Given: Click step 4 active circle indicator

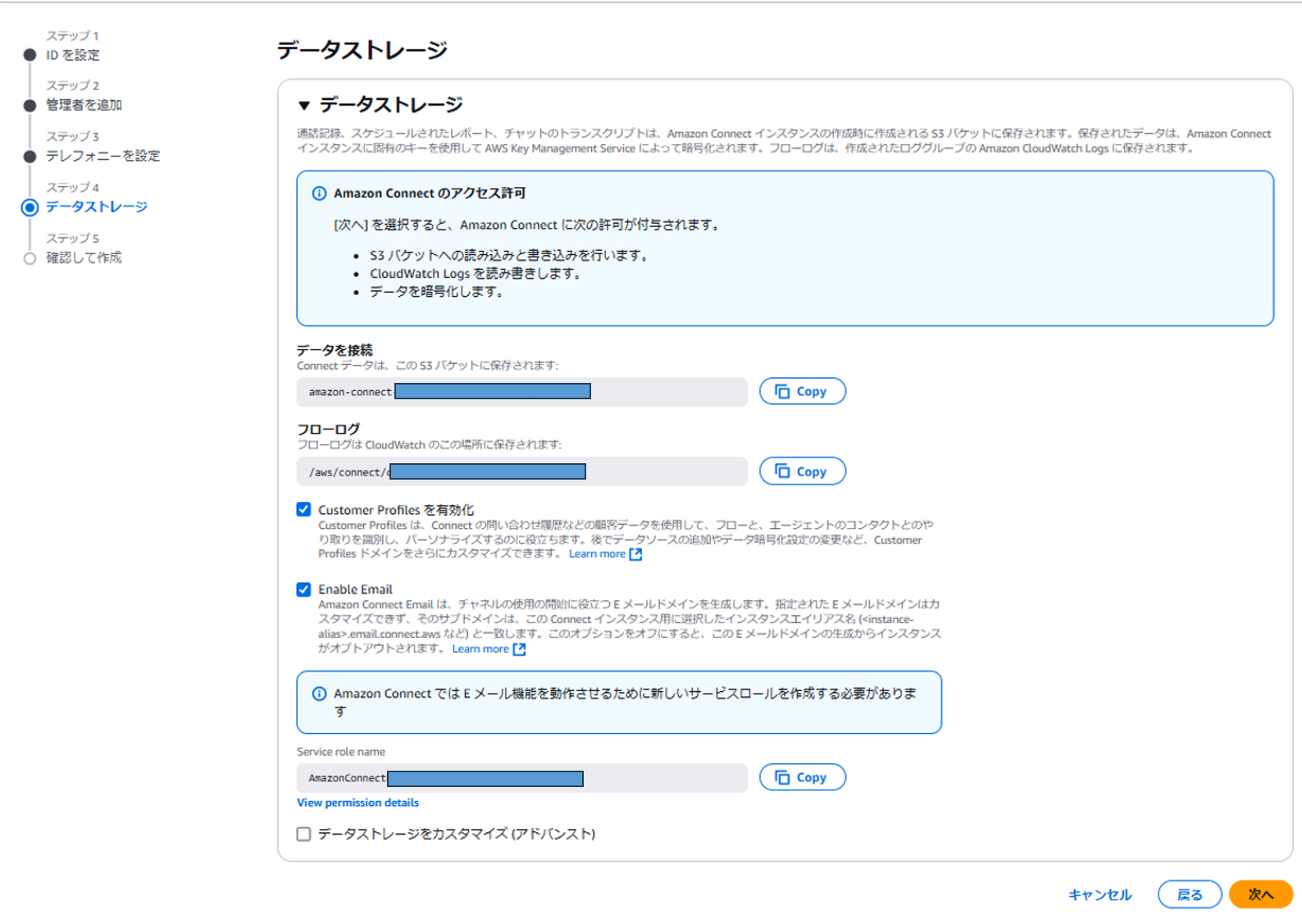Looking at the screenshot, I should (30, 207).
